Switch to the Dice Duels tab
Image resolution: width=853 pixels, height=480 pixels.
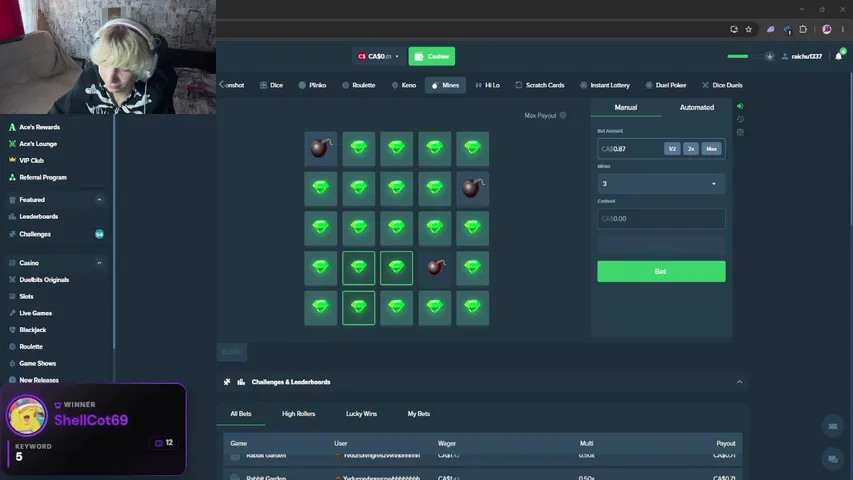tap(722, 85)
